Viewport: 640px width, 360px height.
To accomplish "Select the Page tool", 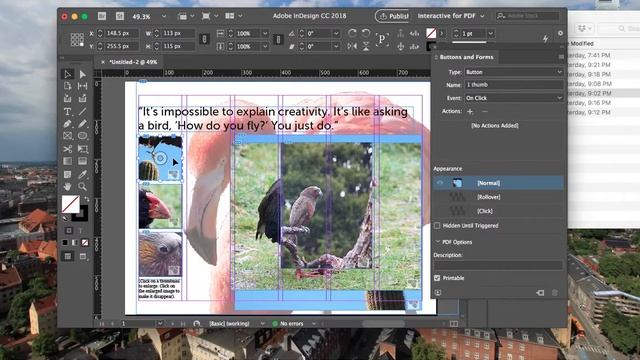I will 68,86.
